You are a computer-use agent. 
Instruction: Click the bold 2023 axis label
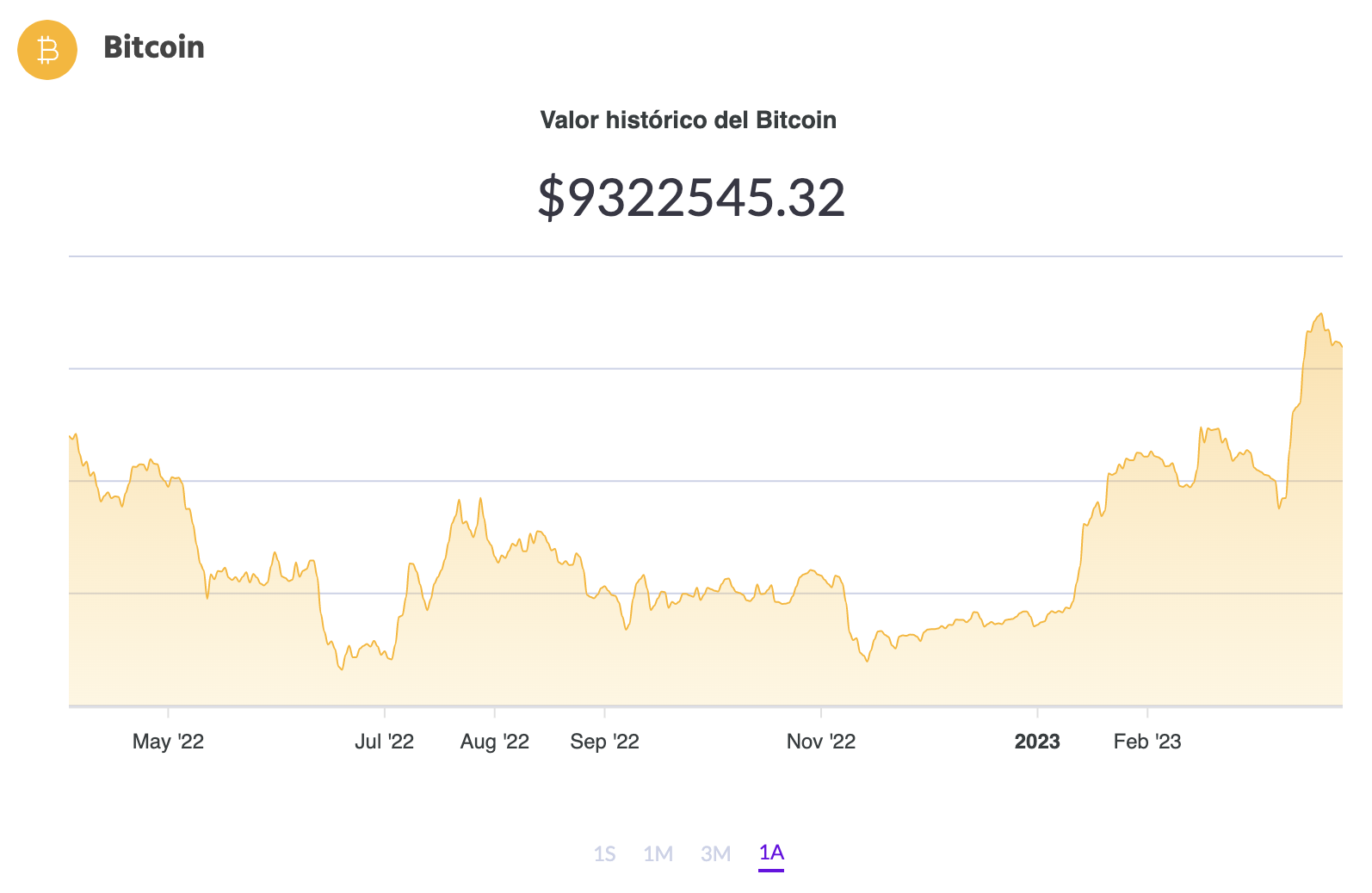(1037, 742)
